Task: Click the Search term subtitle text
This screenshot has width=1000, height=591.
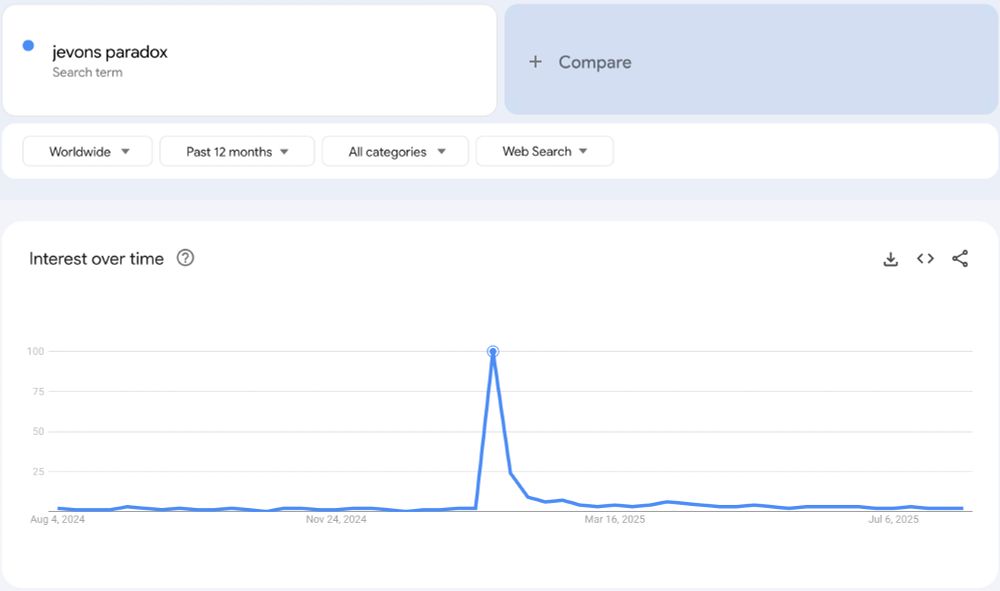Action: click(x=87, y=73)
